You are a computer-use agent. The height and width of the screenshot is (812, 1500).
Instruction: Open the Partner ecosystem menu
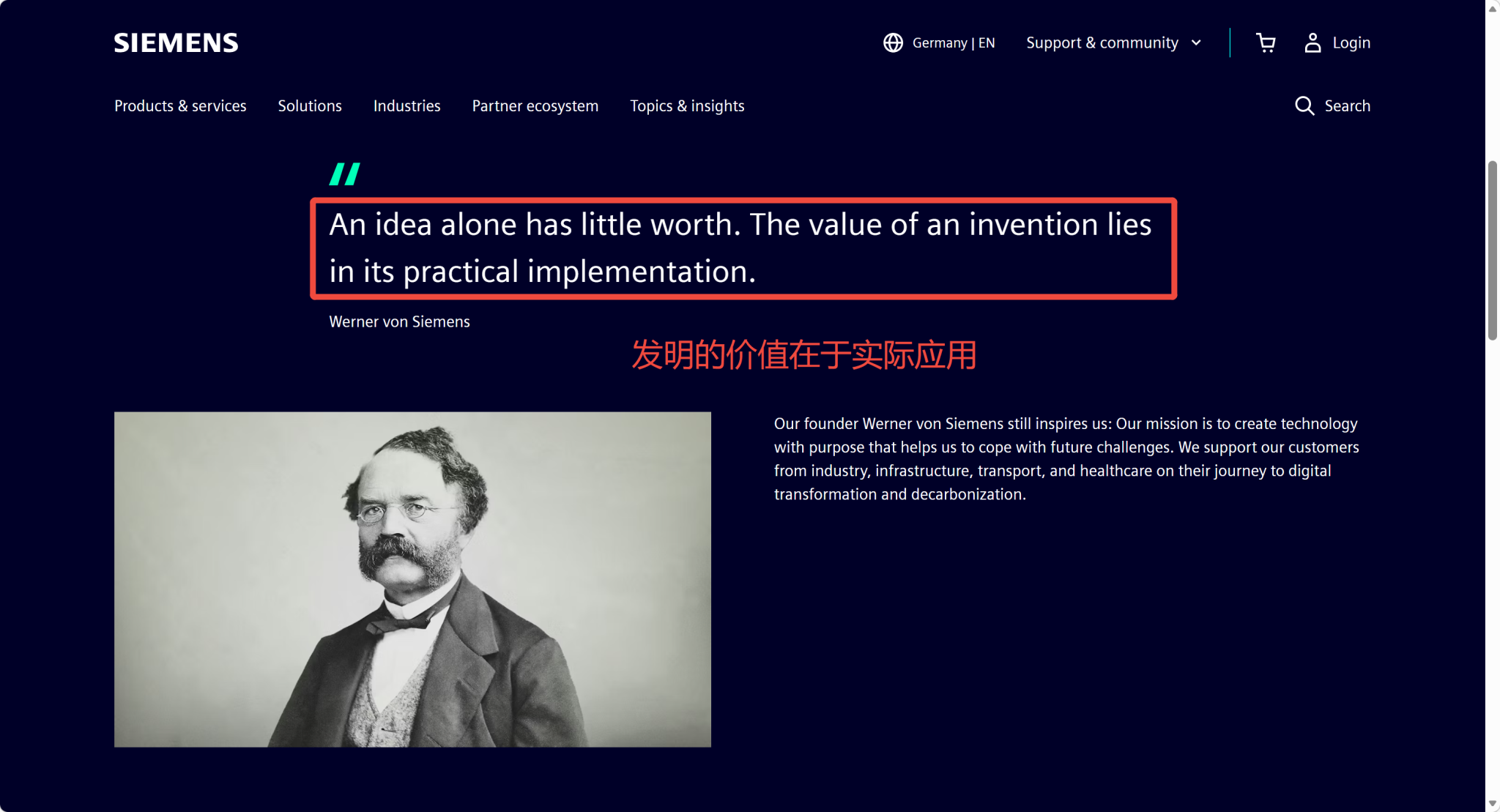535,106
